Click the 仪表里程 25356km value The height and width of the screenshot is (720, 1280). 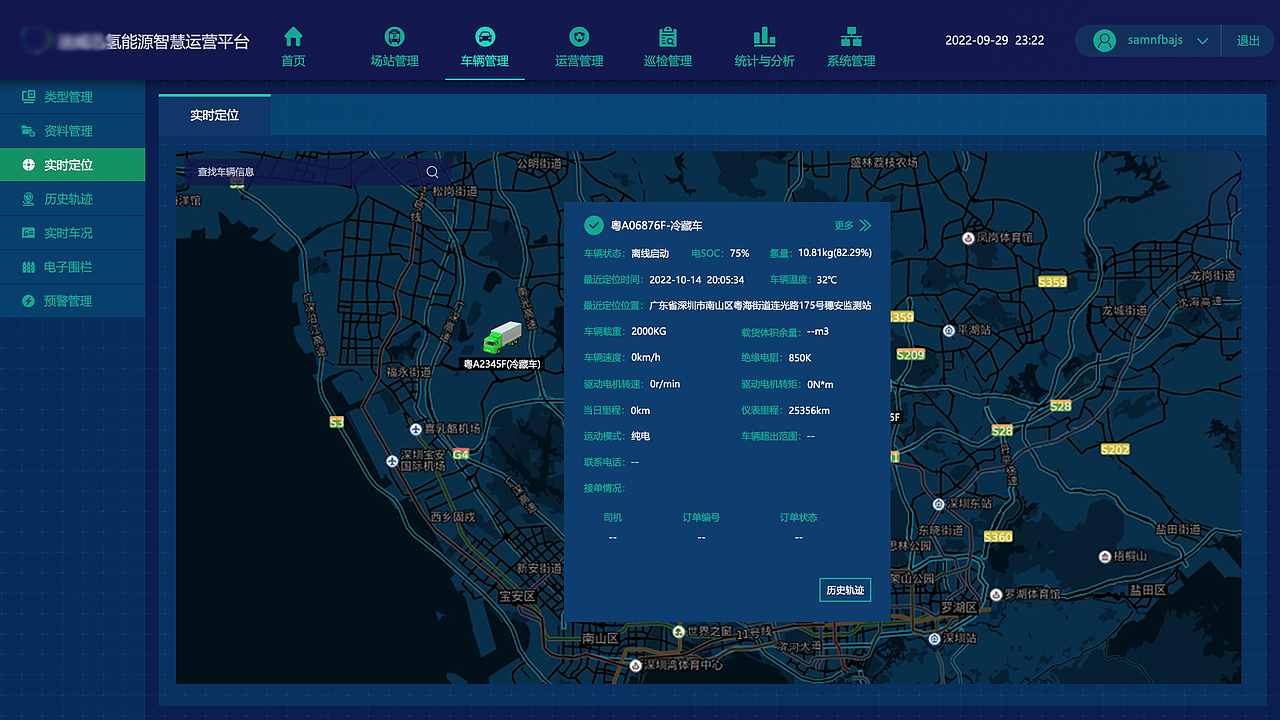[x=809, y=411]
